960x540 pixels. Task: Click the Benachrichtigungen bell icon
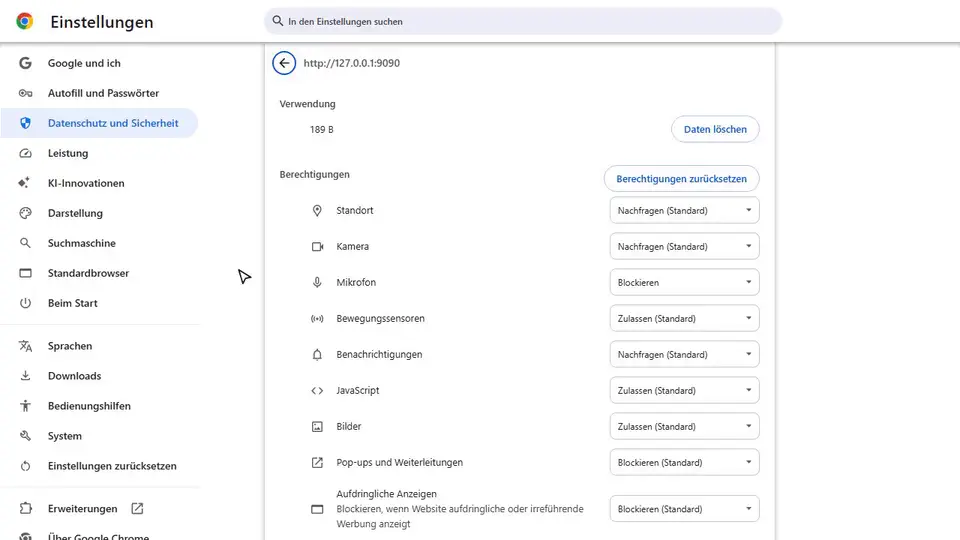point(317,354)
